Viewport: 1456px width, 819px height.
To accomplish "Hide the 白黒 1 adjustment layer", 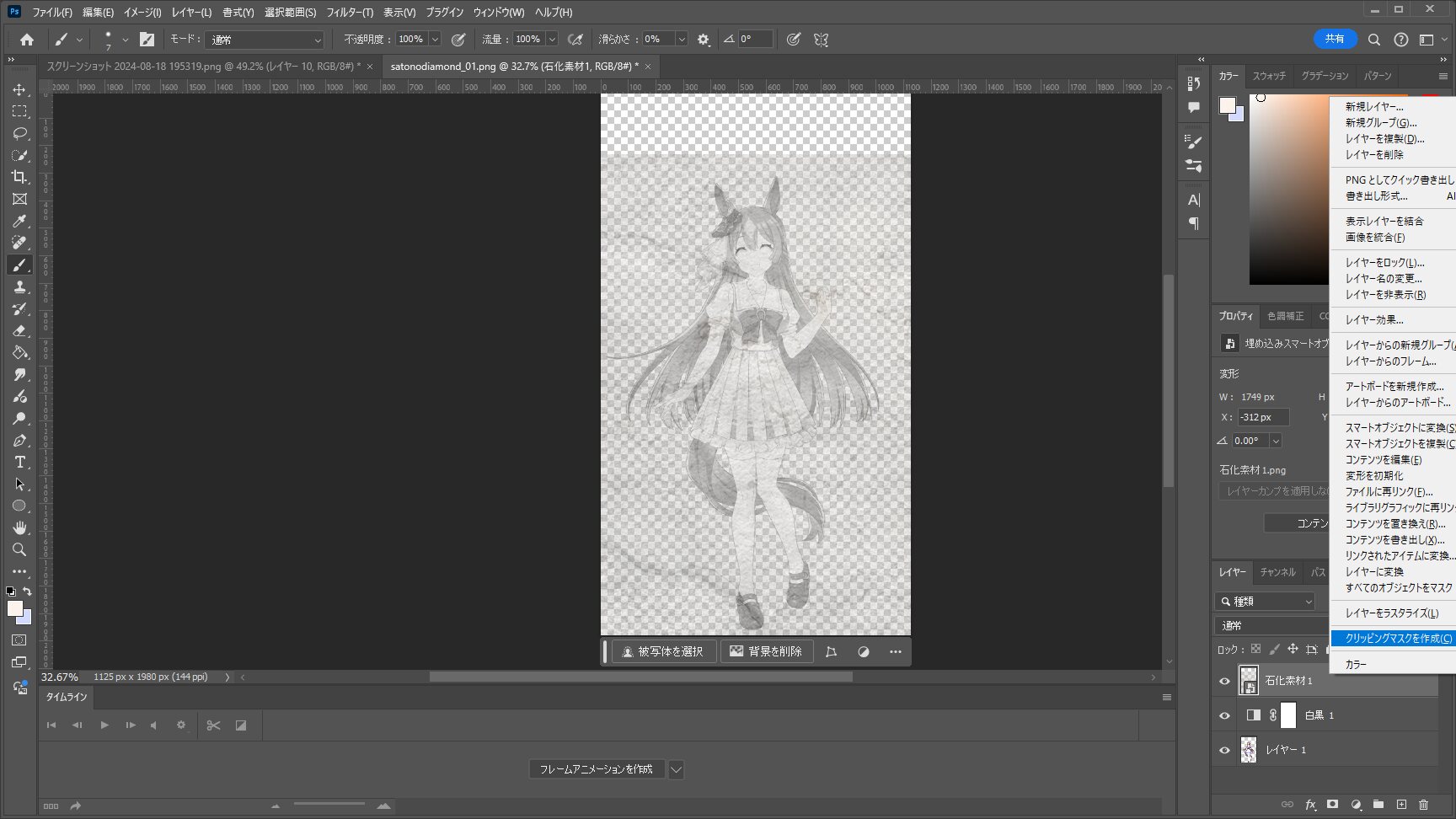I will click(1224, 715).
